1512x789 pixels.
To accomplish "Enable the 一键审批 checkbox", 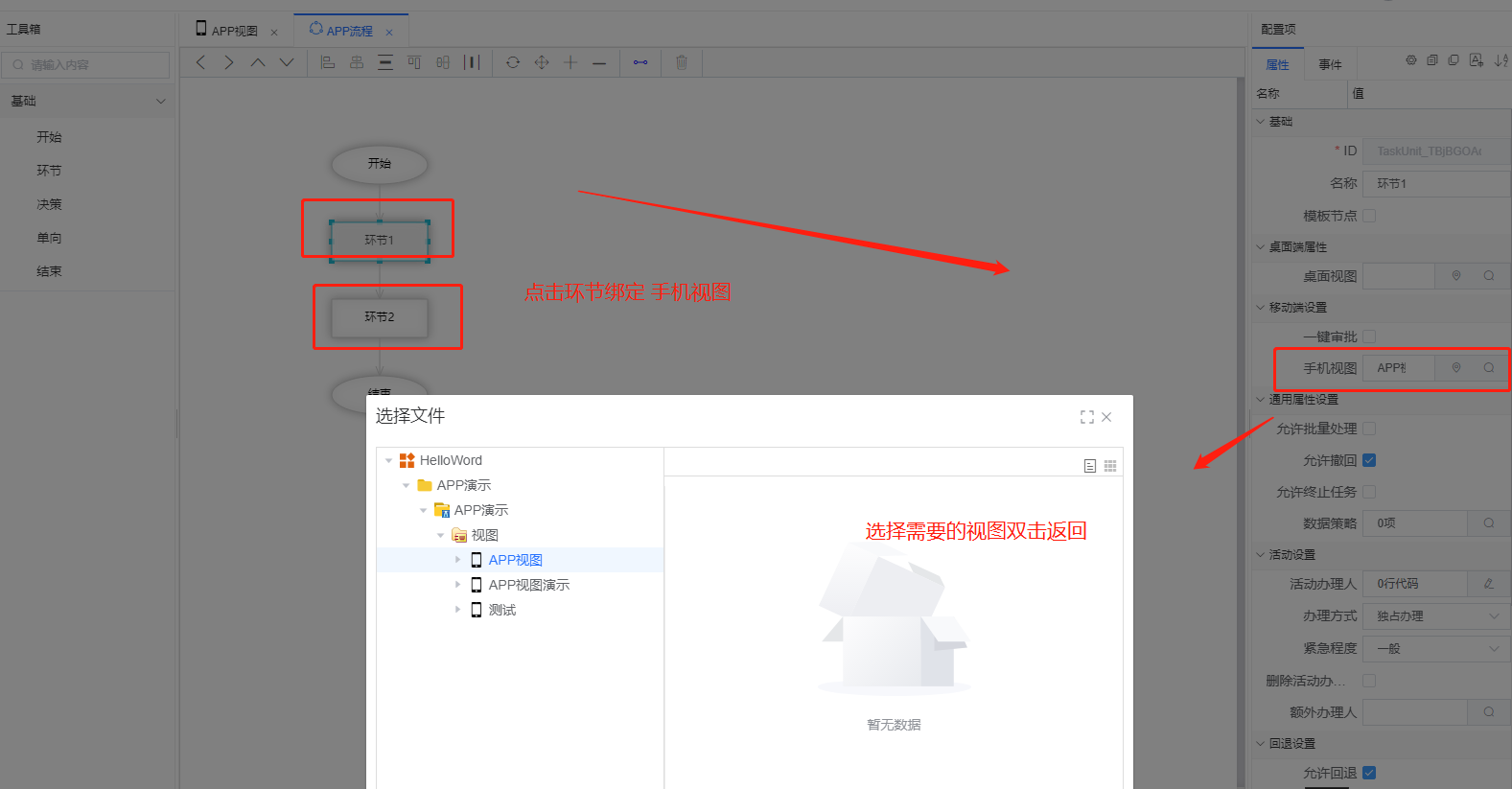I will tap(1369, 336).
